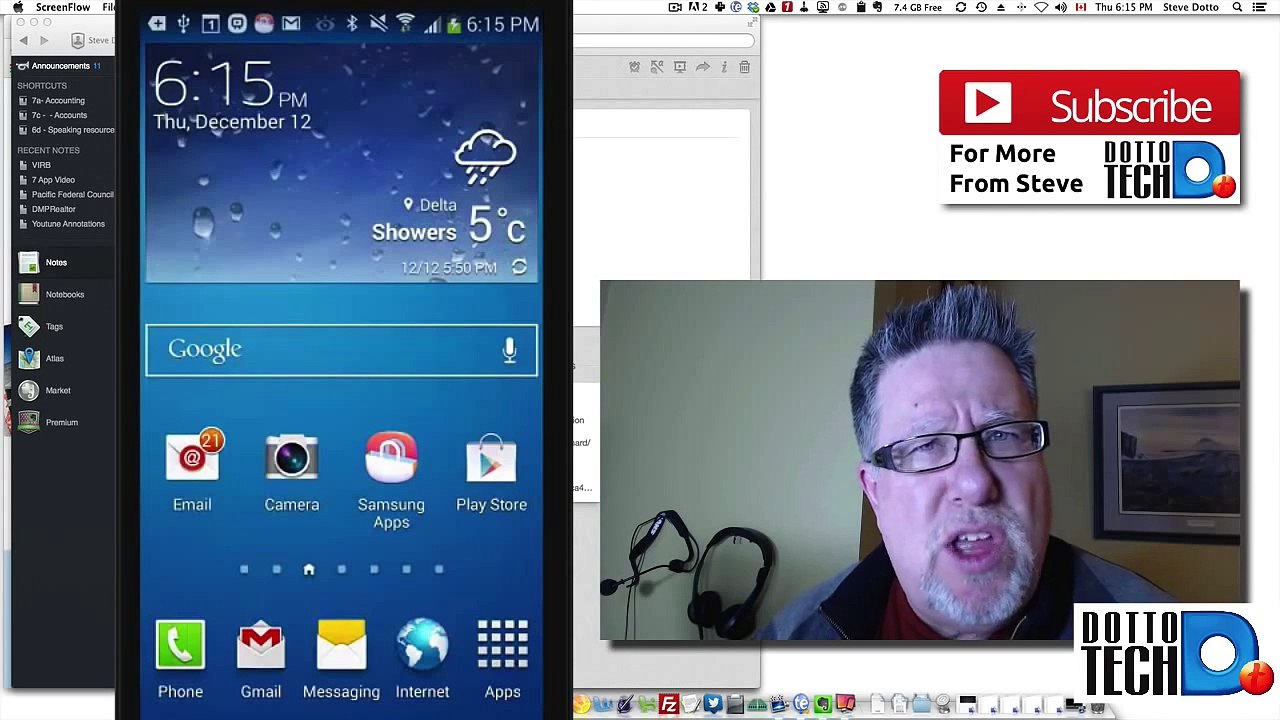Viewport: 1280px width, 720px height.
Task: Tap the Google voice search microphone
Action: [509, 349]
